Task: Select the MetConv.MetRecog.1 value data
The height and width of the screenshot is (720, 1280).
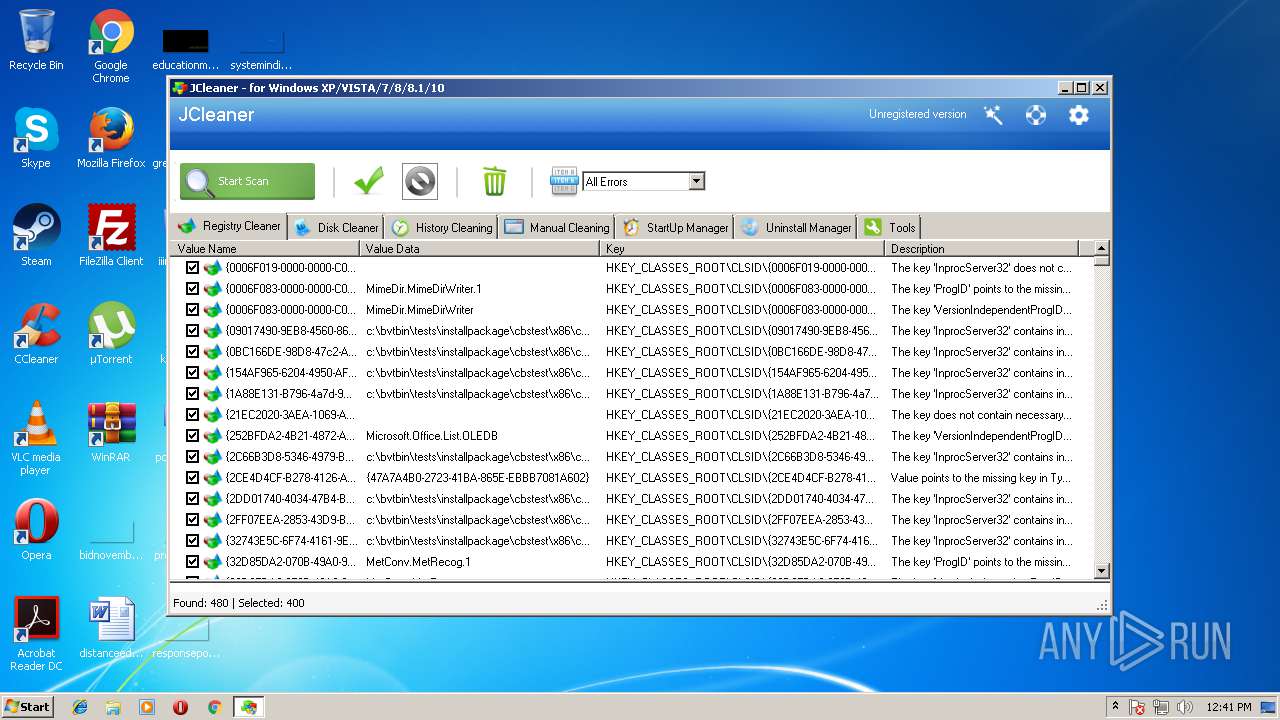Action: [418, 561]
